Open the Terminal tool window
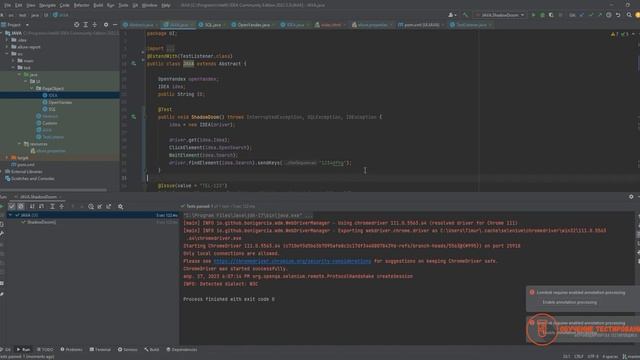This screenshot has width=640, height=360. [100, 349]
